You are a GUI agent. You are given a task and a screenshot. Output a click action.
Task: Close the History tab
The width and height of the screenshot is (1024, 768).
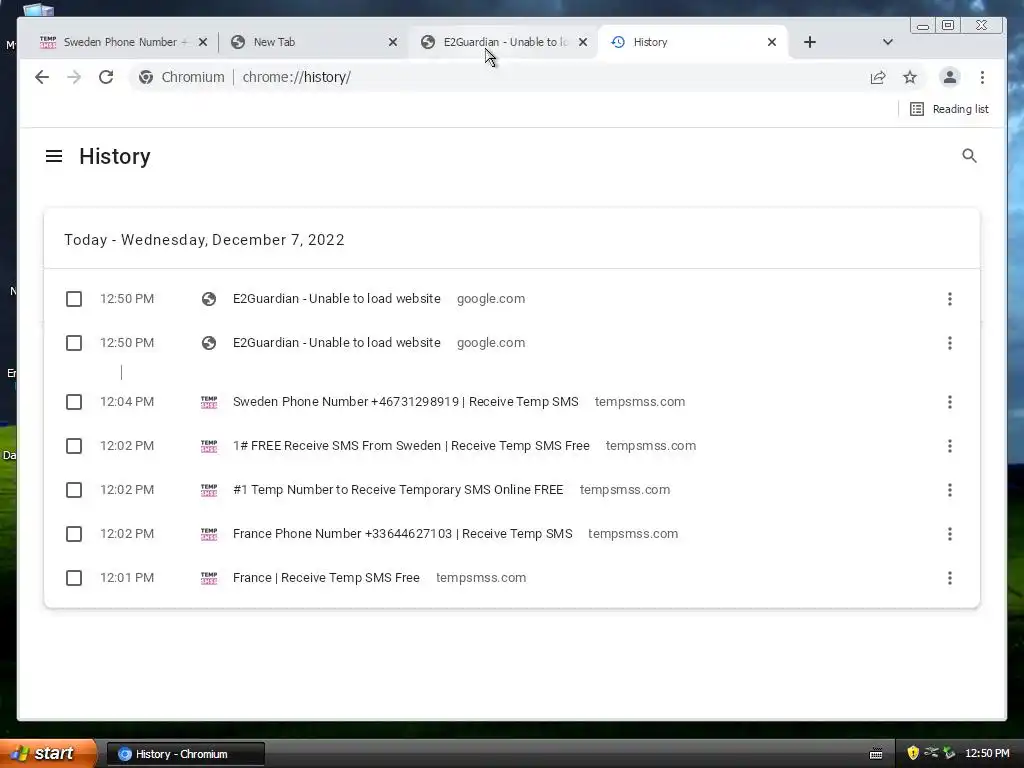(x=772, y=42)
